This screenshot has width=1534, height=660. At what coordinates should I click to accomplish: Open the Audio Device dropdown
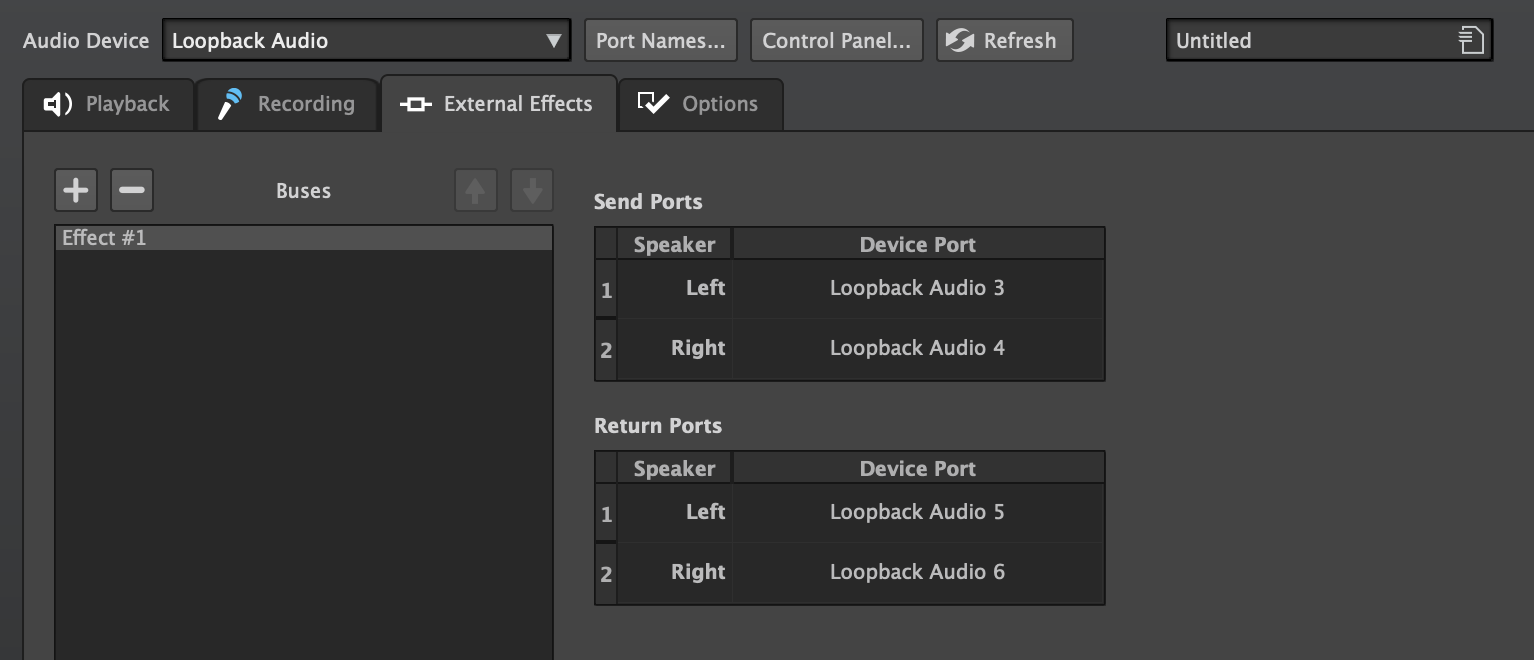point(366,41)
